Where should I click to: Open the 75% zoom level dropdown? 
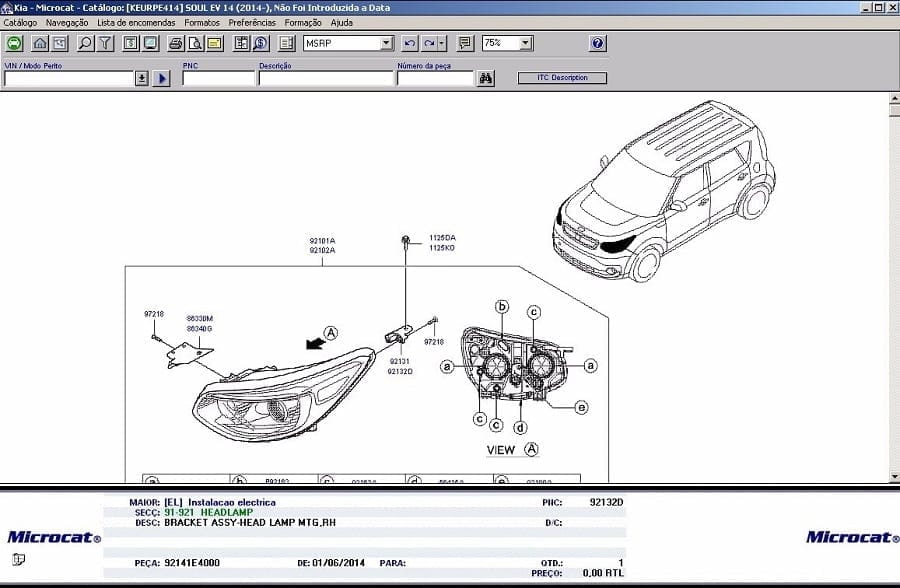525,43
